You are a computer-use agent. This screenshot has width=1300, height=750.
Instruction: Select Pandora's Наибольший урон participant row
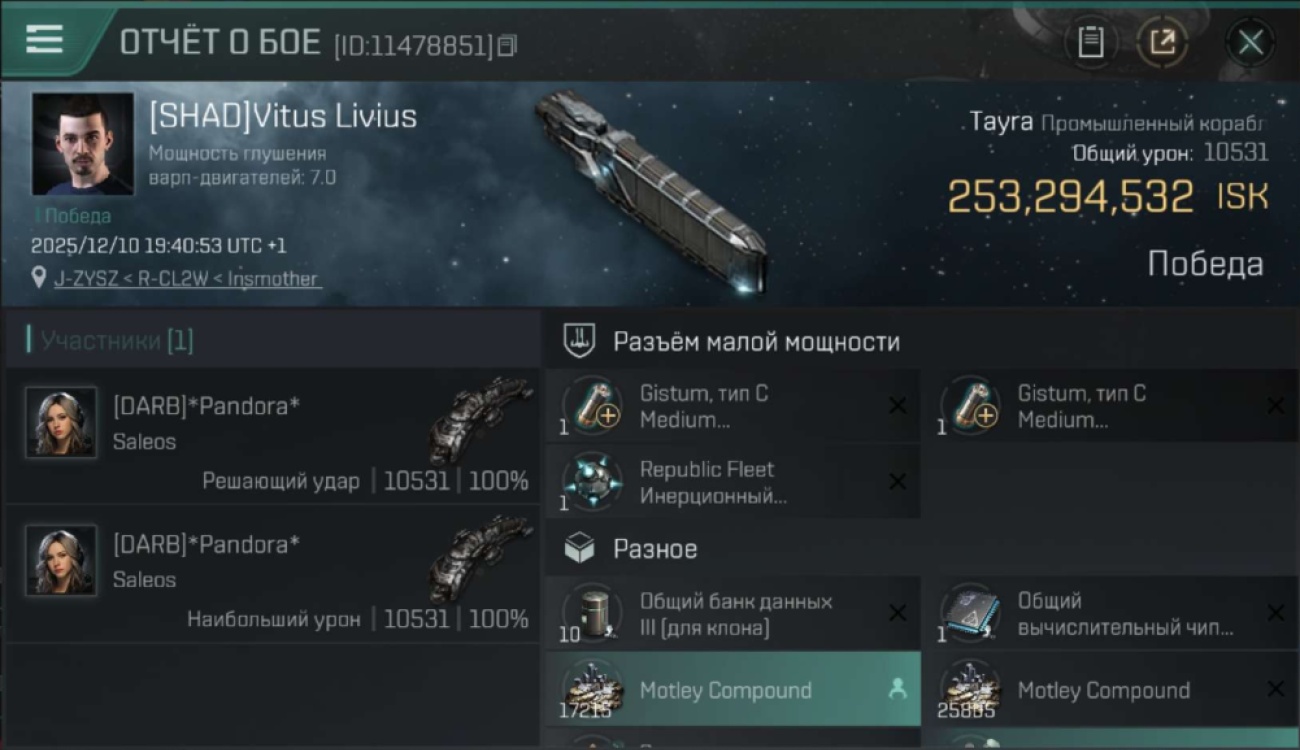click(272, 574)
